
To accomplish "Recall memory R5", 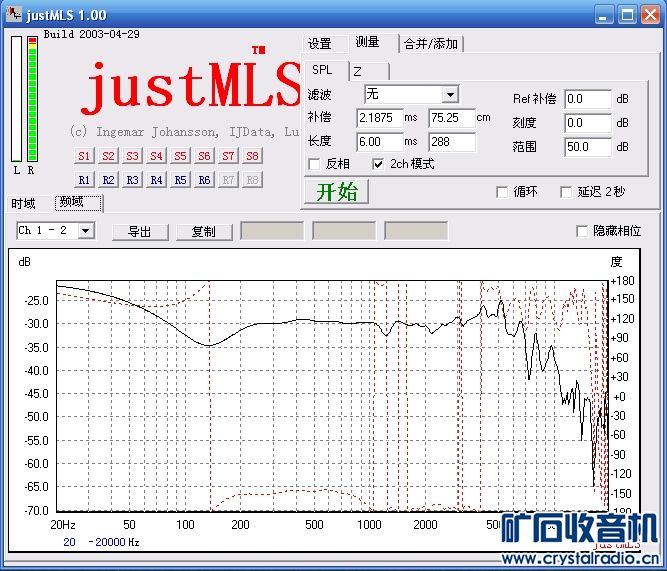I will (x=180, y=180).
